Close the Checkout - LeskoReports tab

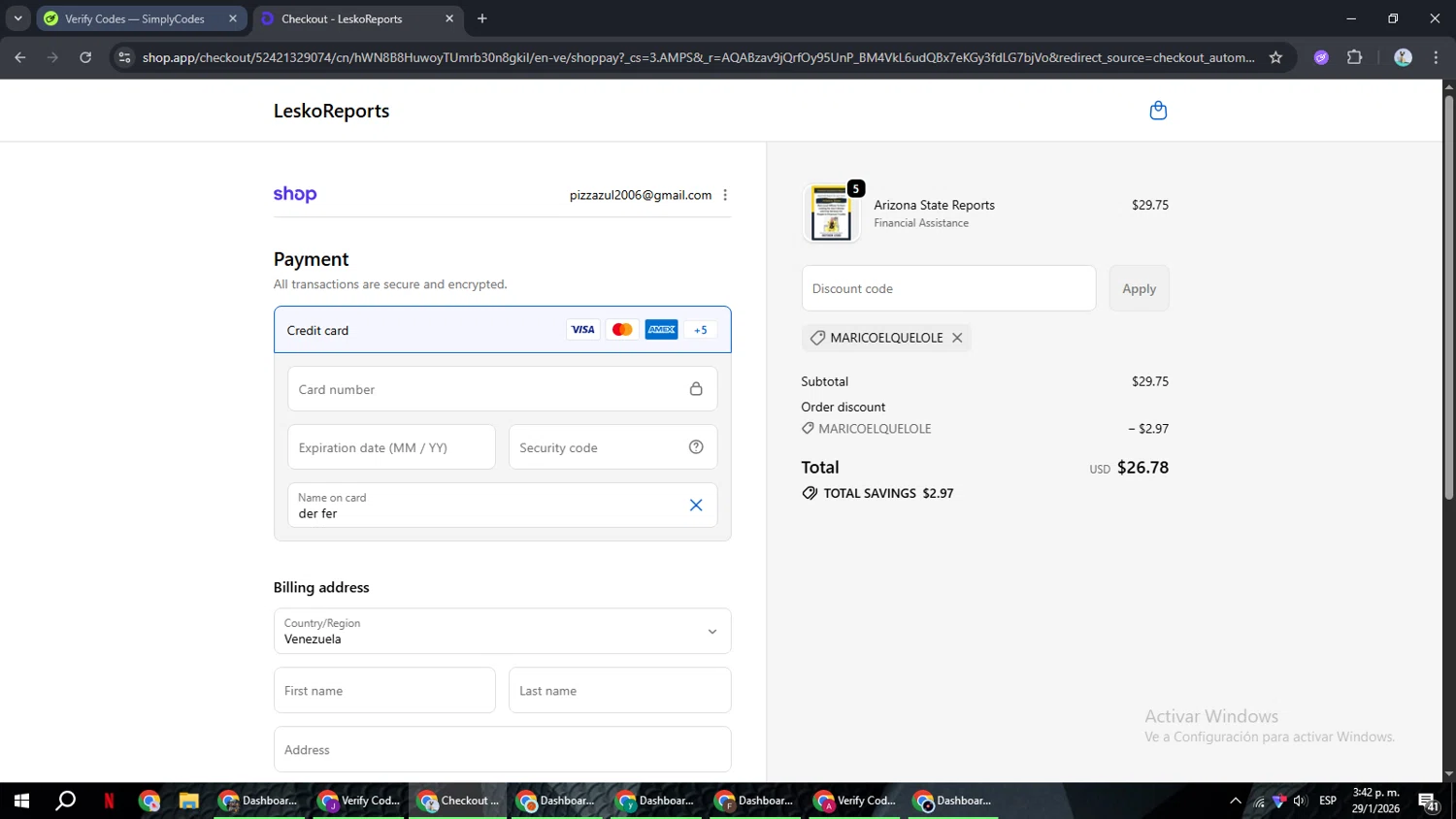449,18
